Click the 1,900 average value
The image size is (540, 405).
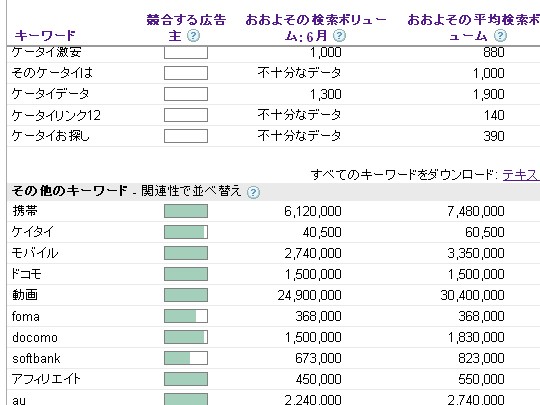pos(489,94)
